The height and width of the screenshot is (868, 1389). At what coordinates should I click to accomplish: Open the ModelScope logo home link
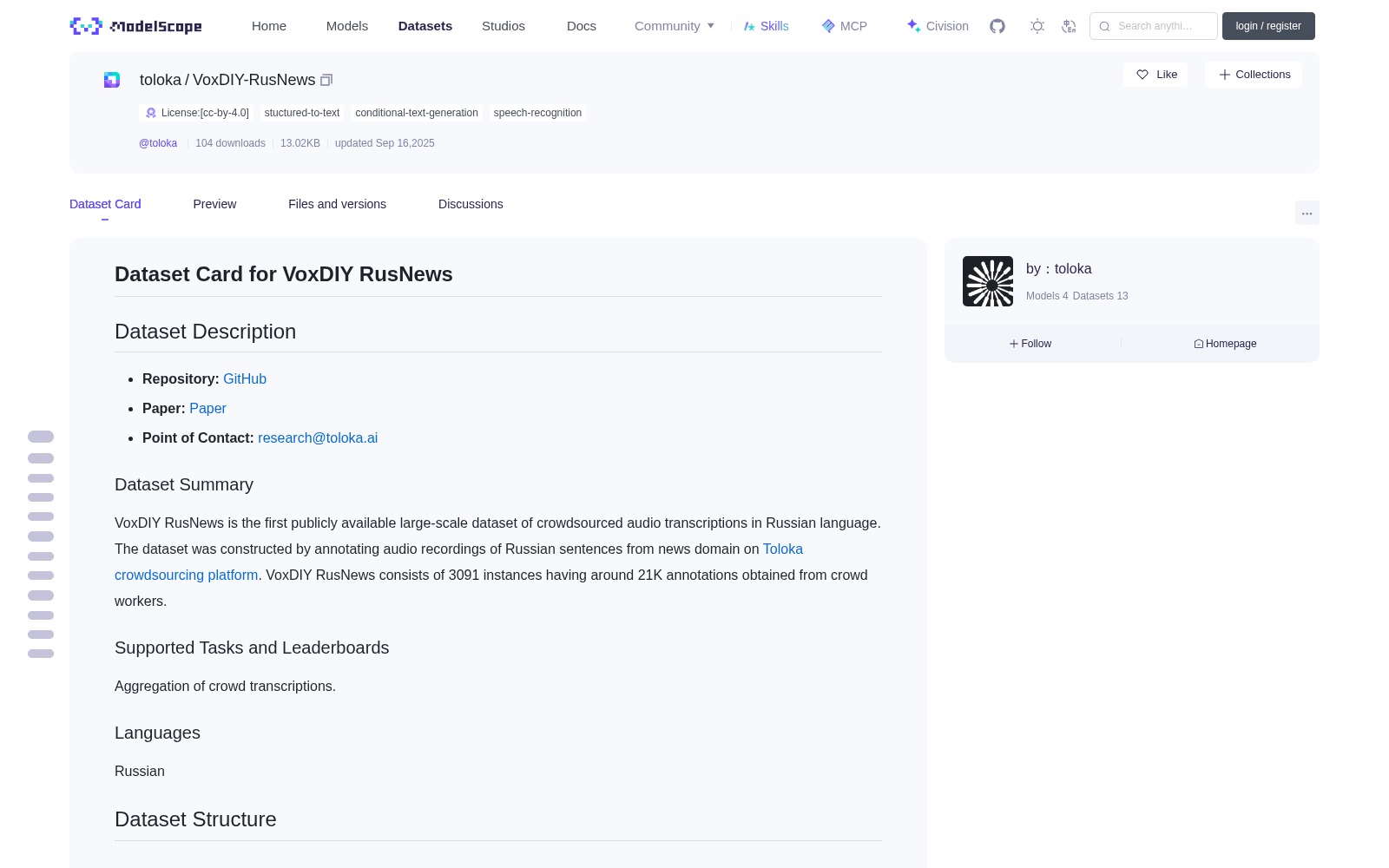136,26
